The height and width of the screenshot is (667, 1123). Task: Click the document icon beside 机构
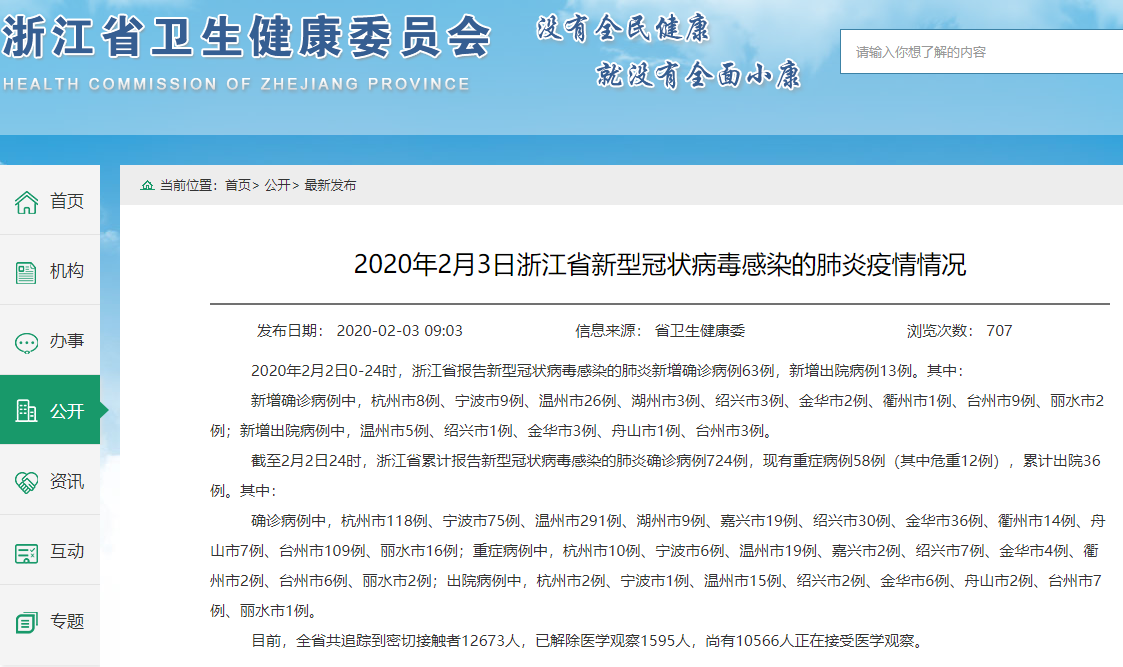(27, 272)
